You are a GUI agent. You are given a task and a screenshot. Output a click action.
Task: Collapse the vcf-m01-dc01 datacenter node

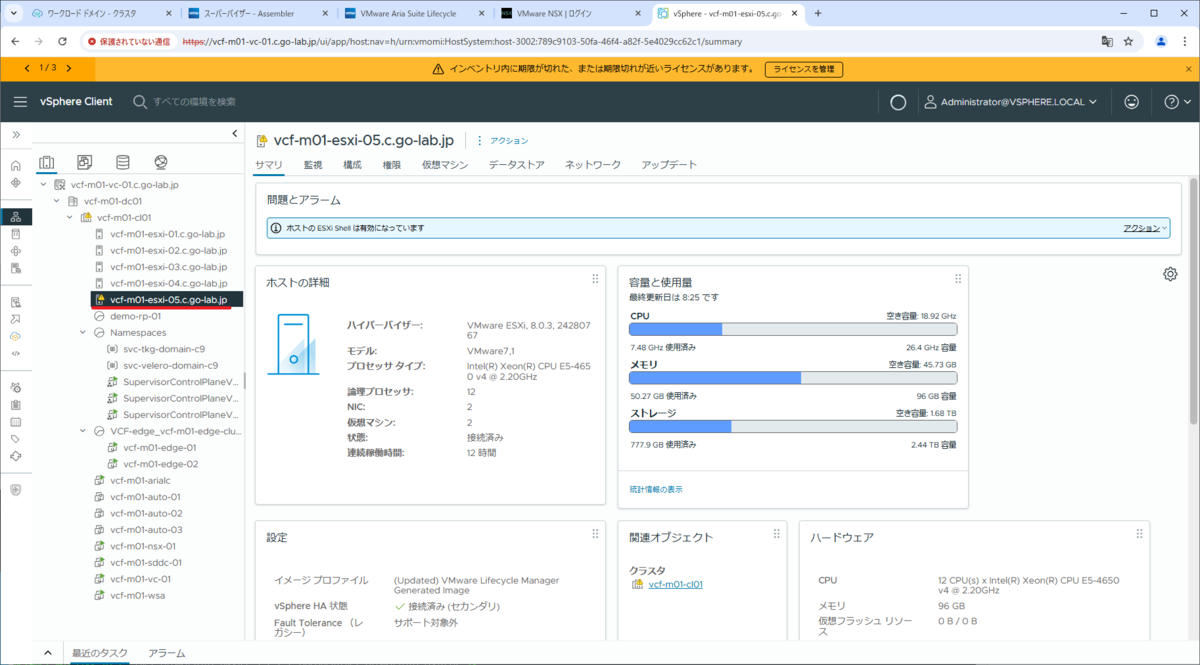point(57,201)
